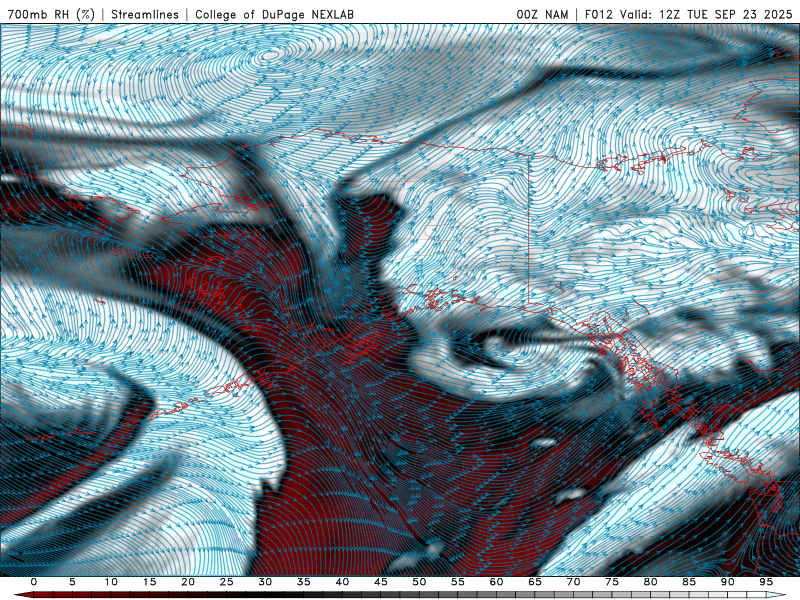Click the "F012" forecast hour label

pos(599,15)
